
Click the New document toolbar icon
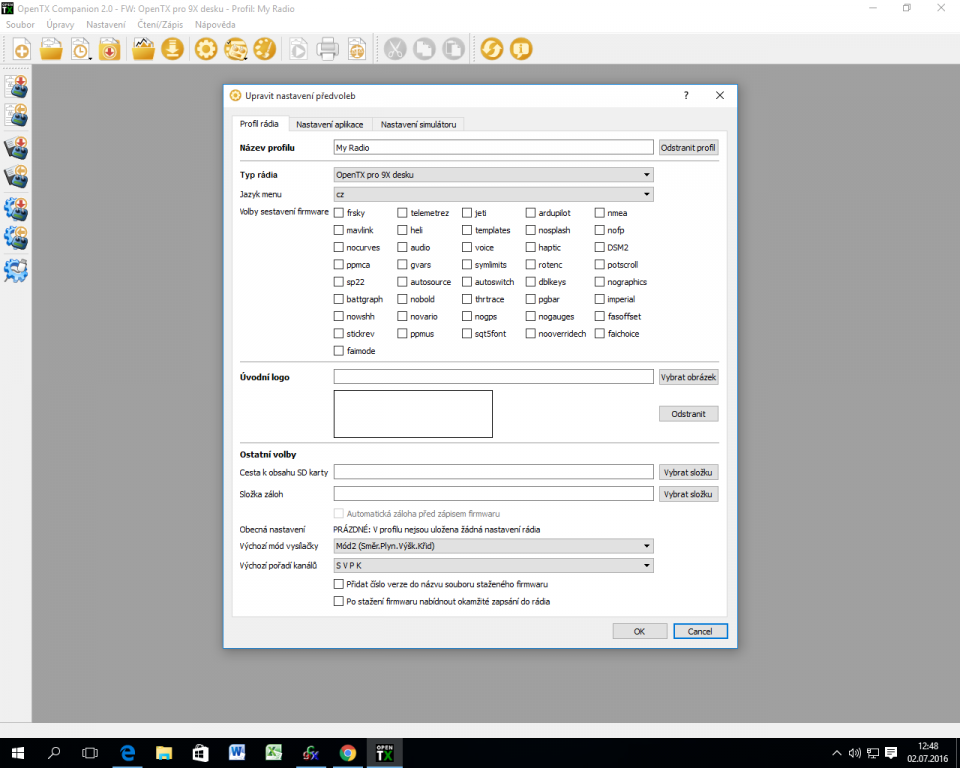[x=20, y=48]
